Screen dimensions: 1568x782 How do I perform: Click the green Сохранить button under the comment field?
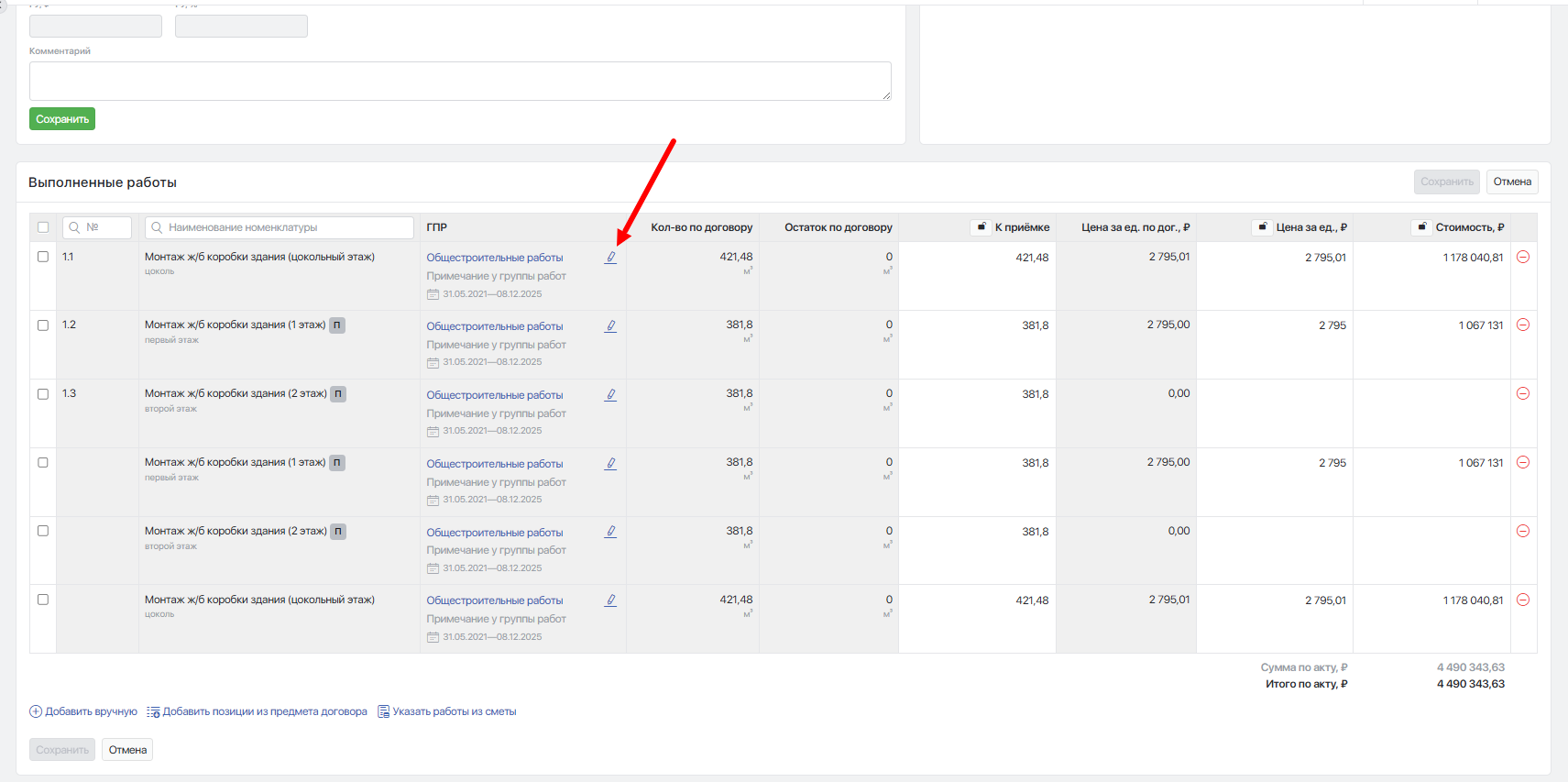(x=62, y=119)
